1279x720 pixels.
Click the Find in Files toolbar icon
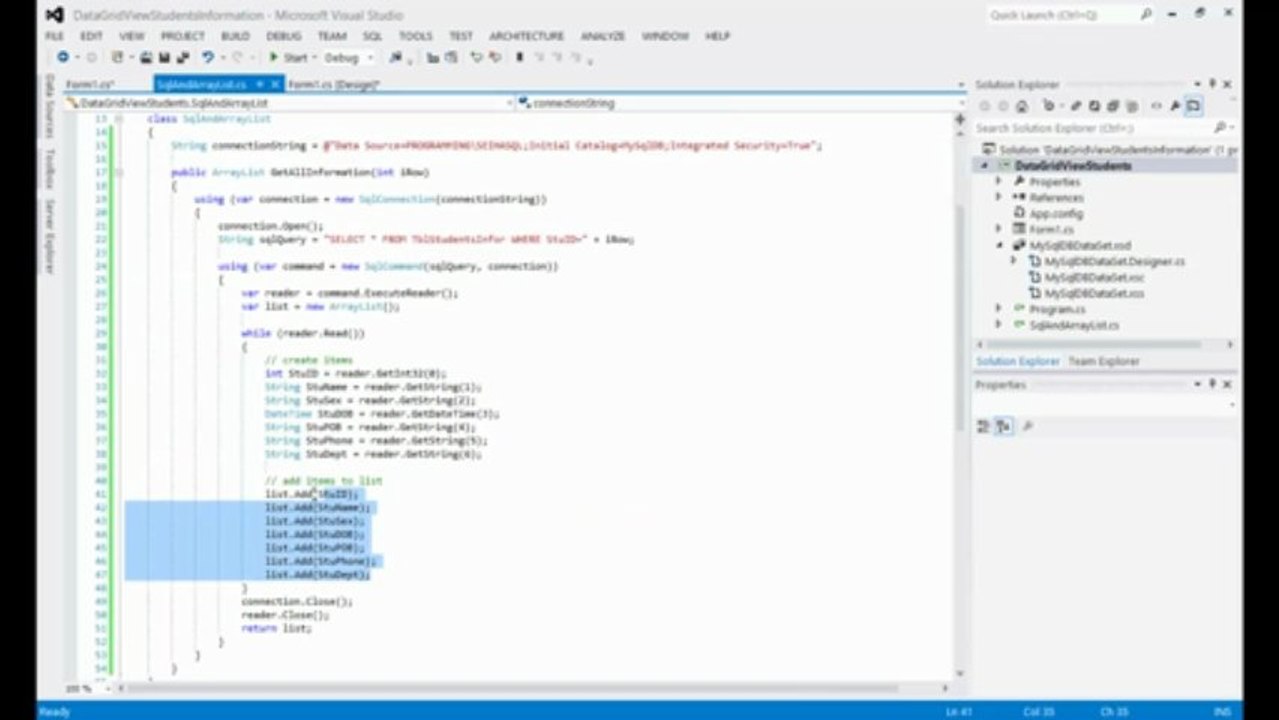(x=396, y=58)
